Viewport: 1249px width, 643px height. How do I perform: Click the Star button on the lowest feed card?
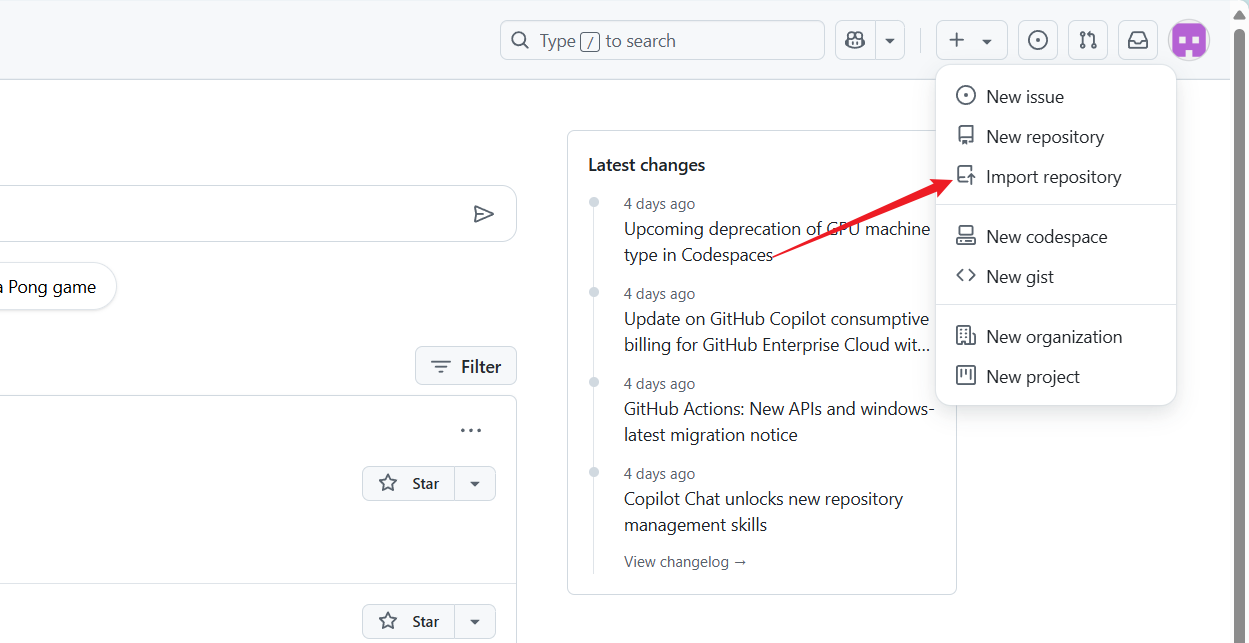pos(408,622)
